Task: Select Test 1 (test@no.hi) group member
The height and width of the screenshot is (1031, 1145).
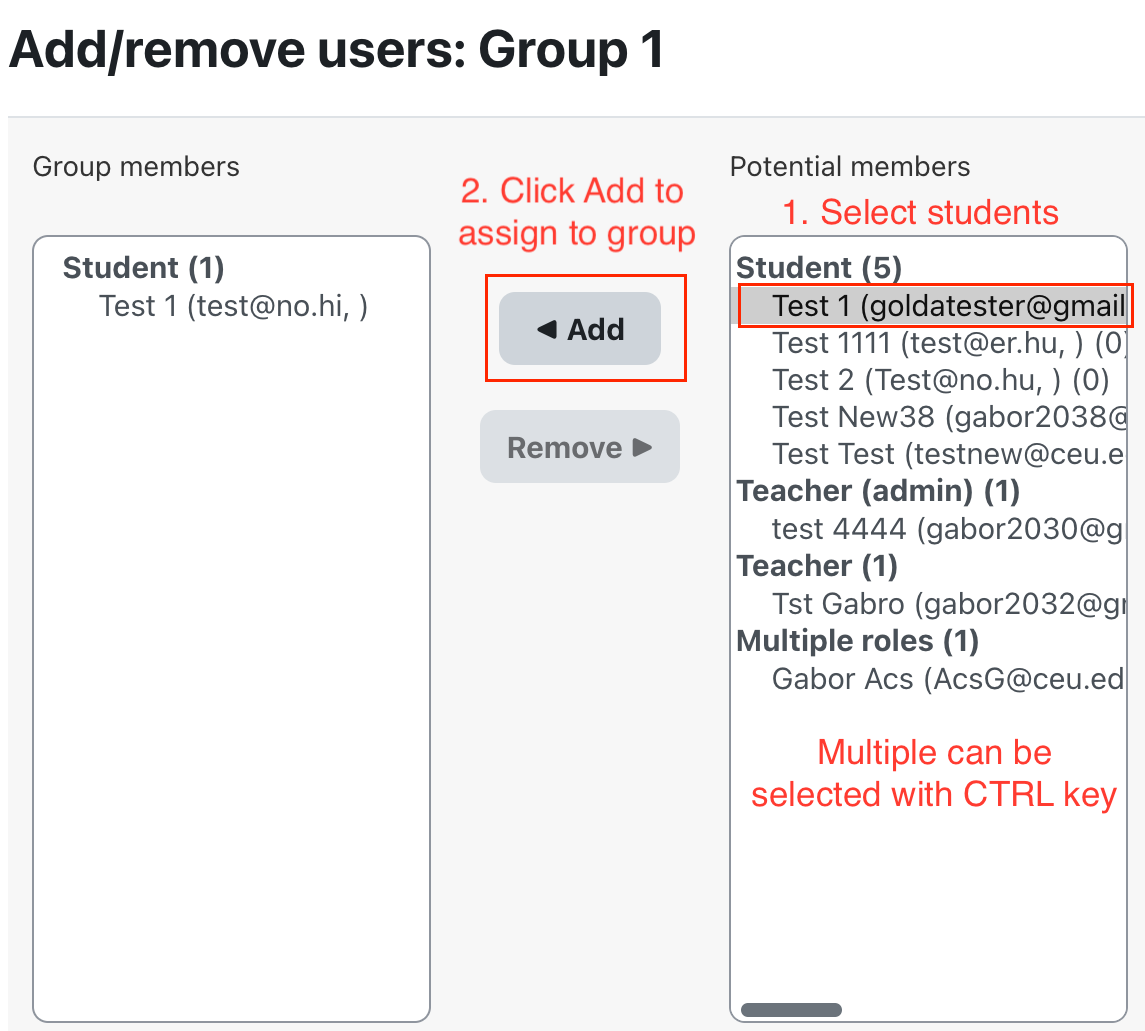Action: tap(233, 306)
